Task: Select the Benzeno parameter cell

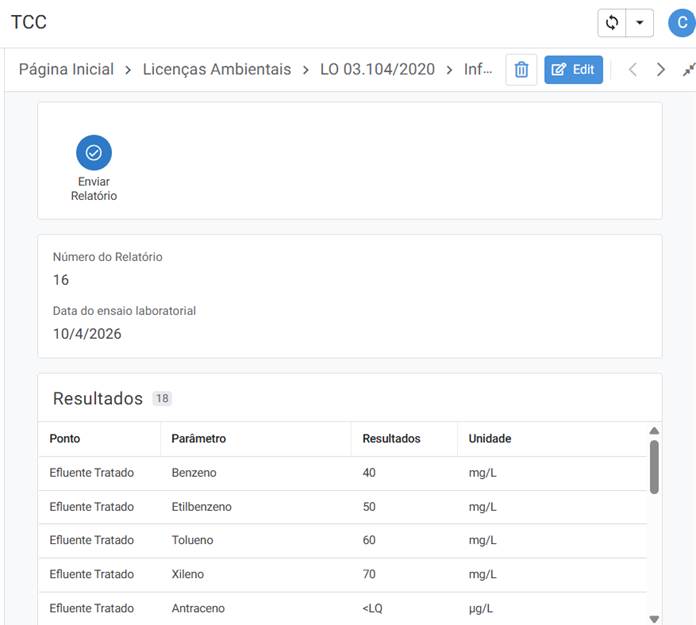Action: (194, 473)
